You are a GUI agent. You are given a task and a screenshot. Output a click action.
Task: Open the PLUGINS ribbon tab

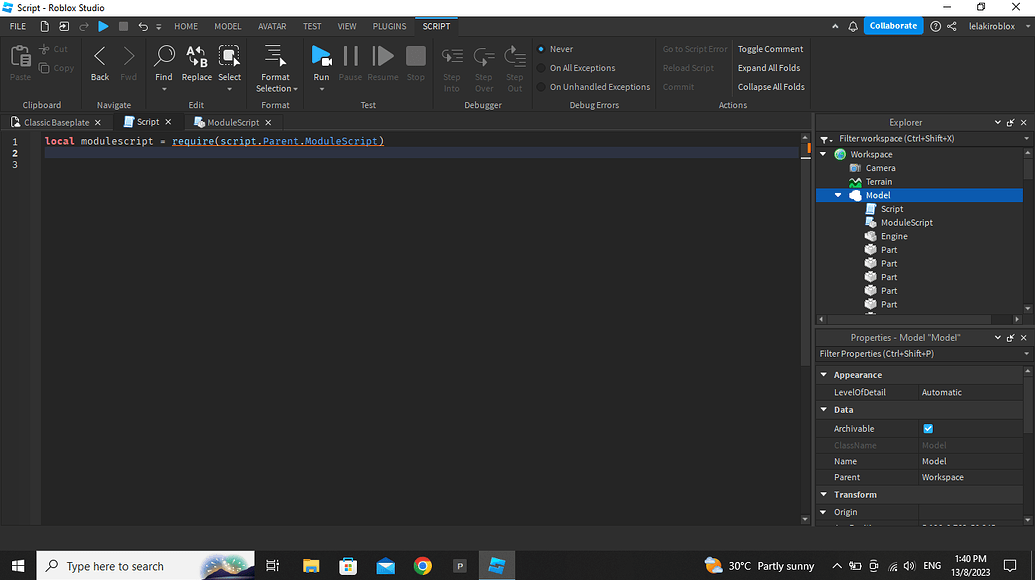[388, 26]
